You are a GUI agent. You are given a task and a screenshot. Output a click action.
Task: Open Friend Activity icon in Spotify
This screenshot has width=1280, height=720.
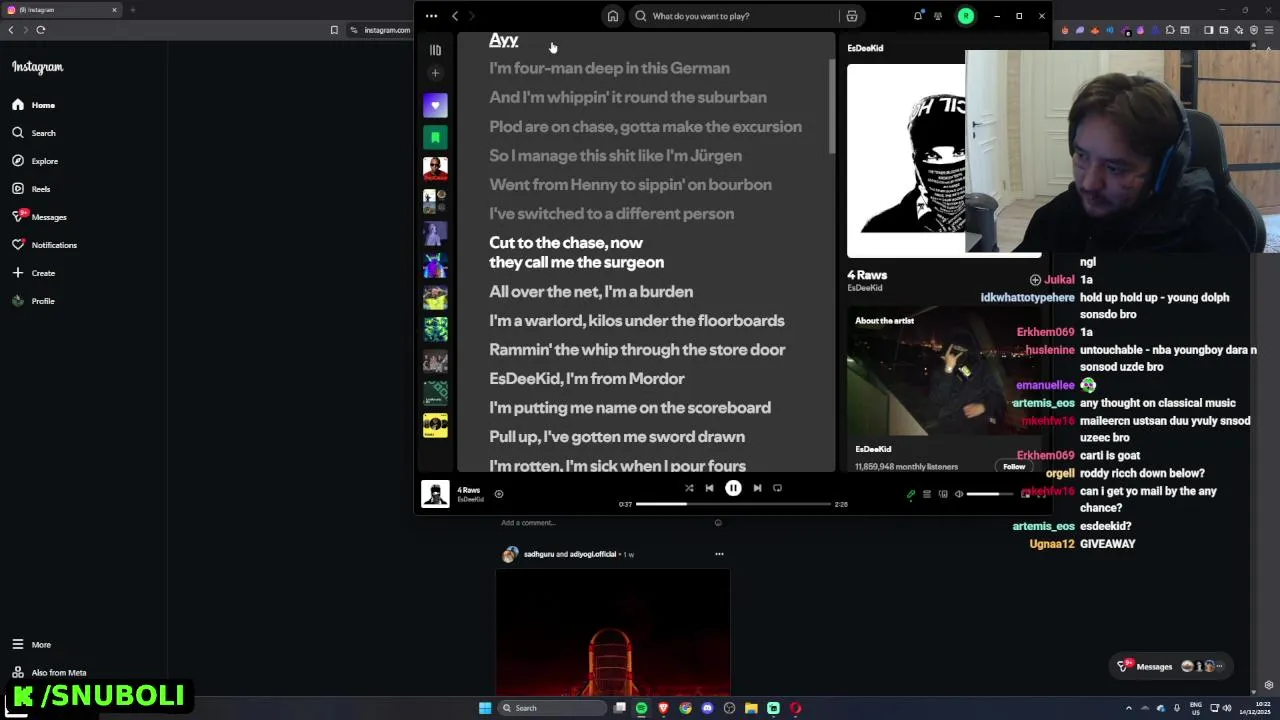[938, 16]
